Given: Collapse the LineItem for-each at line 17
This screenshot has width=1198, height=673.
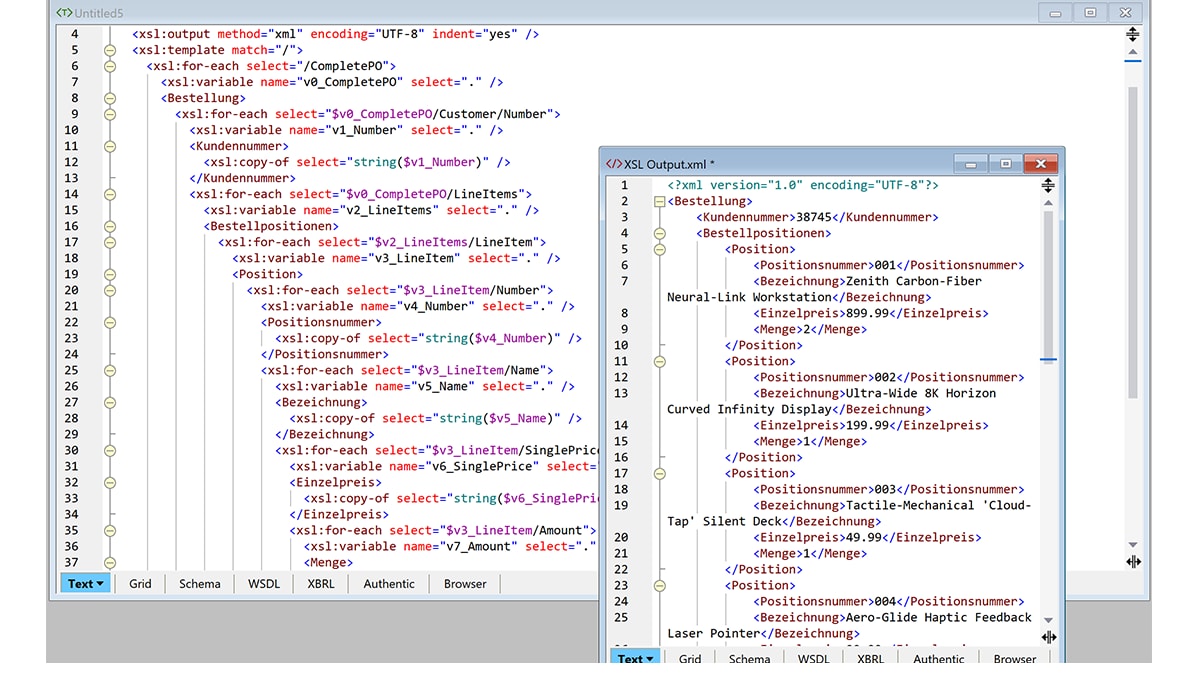Looking at the screenshot, I should point(110,243).
